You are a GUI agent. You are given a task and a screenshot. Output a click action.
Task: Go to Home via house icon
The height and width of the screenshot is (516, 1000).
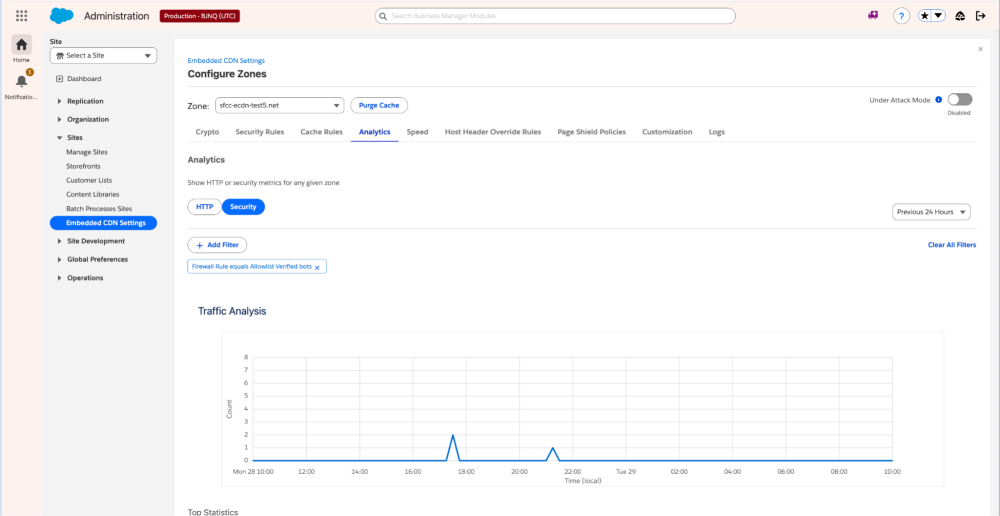point(22,45)
